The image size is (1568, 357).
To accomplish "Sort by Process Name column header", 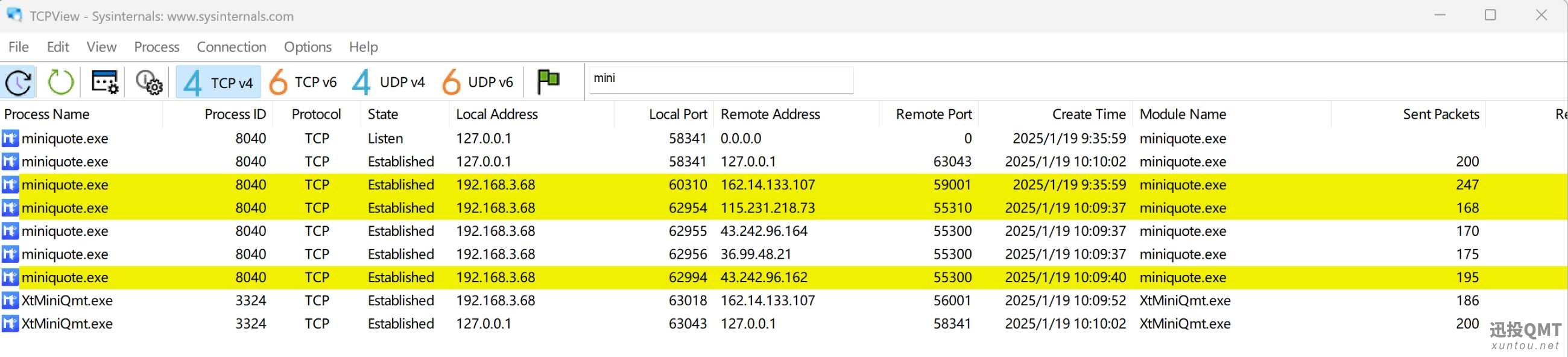I will click(47, 115).
